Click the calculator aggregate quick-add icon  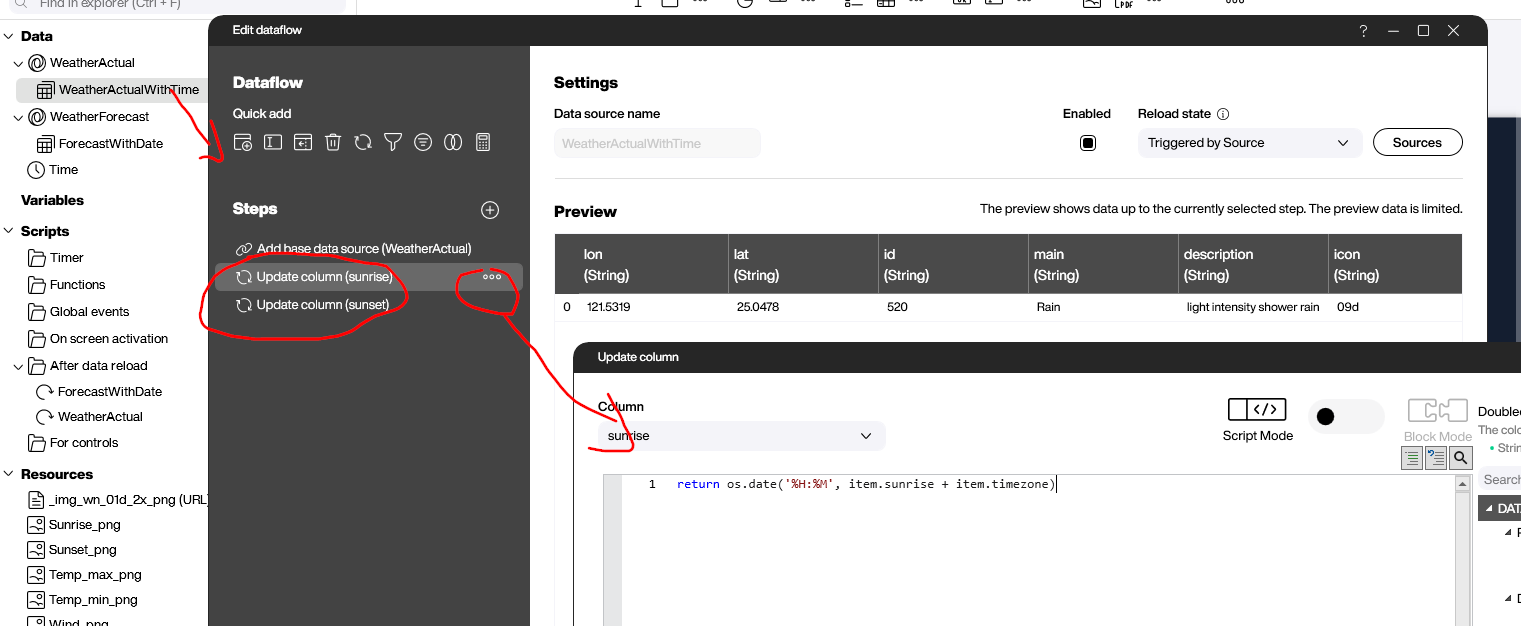coord(483,143)
